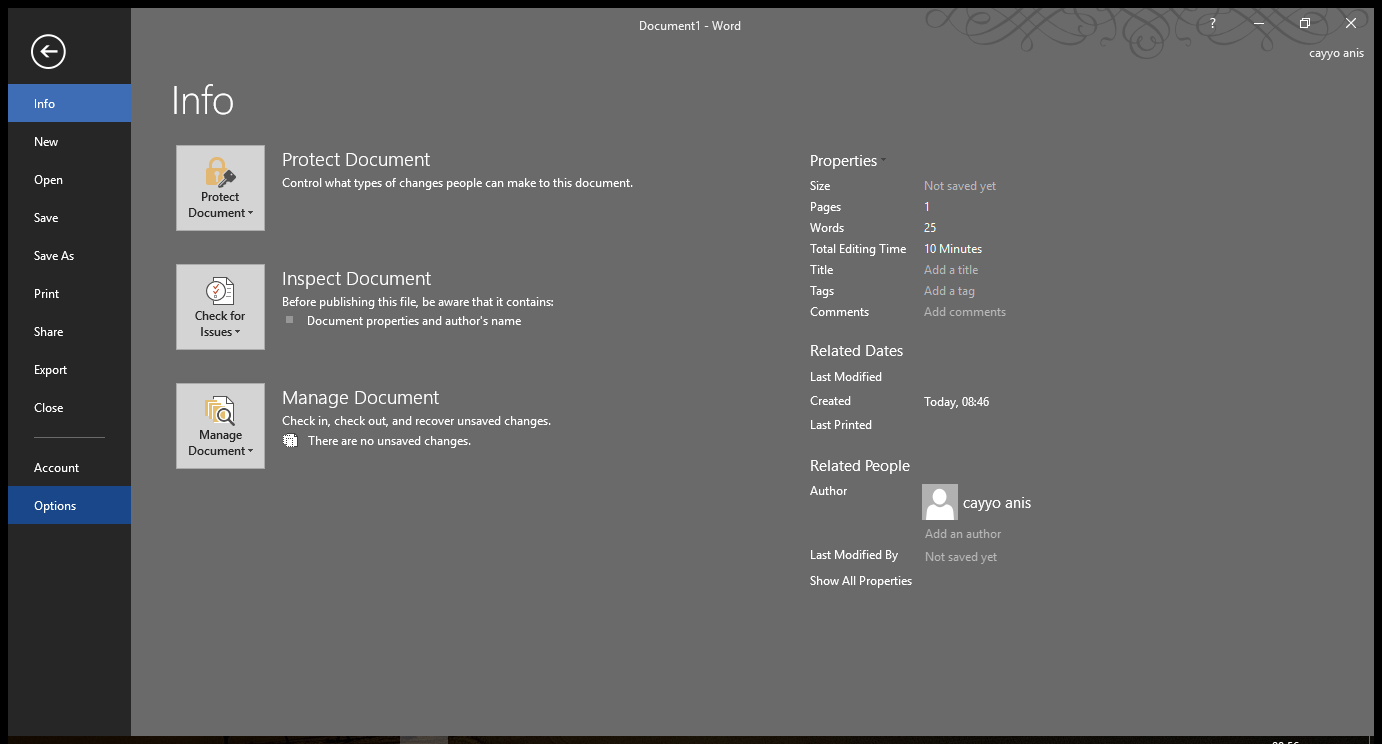
Task: Click the Inspect Document heading
Action: [357, 279]
